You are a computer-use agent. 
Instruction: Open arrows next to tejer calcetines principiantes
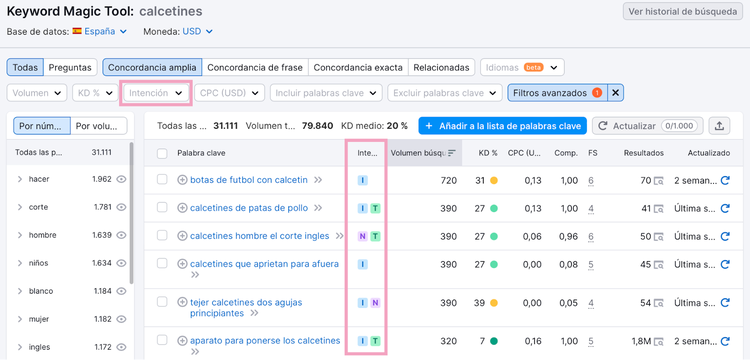(x=254, y=314)
